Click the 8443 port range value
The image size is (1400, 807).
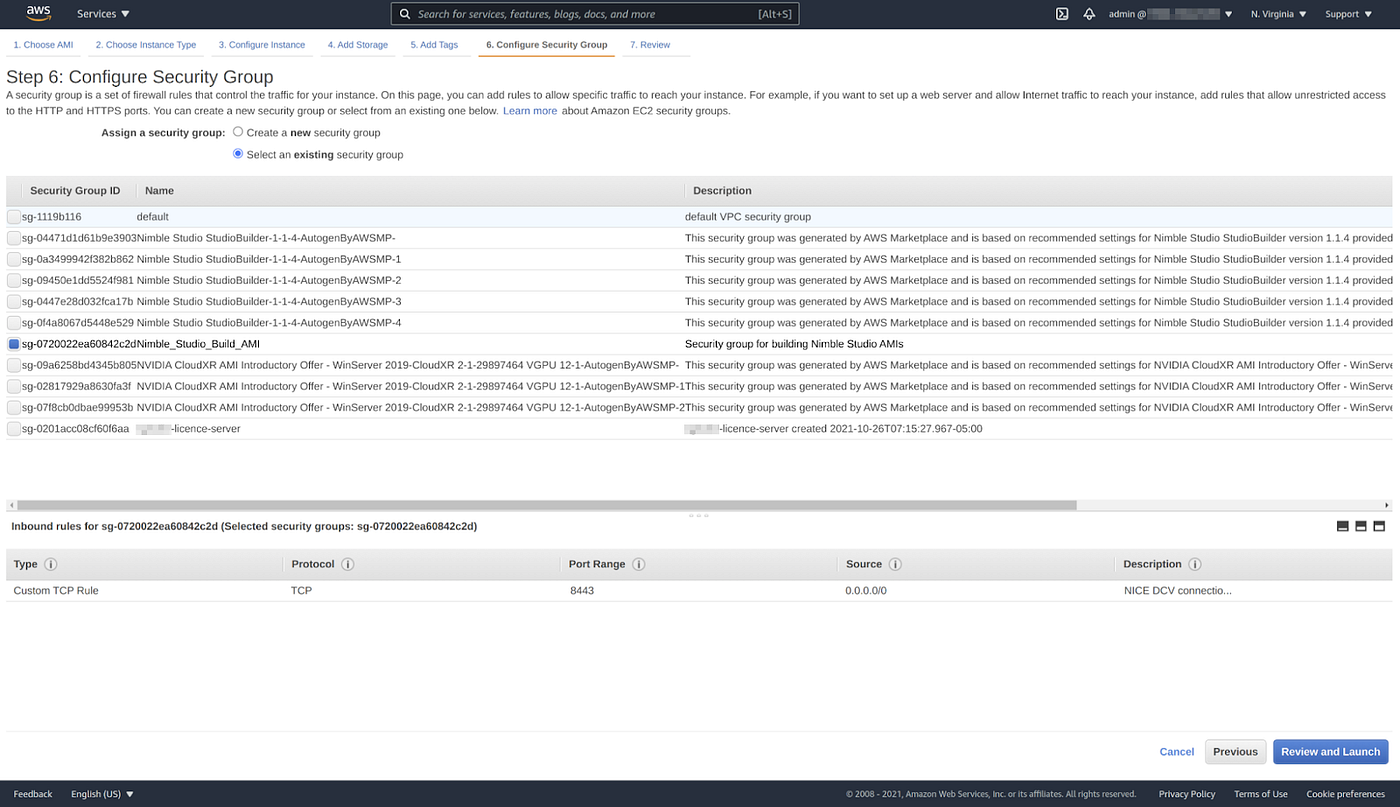tap(582, 591)
